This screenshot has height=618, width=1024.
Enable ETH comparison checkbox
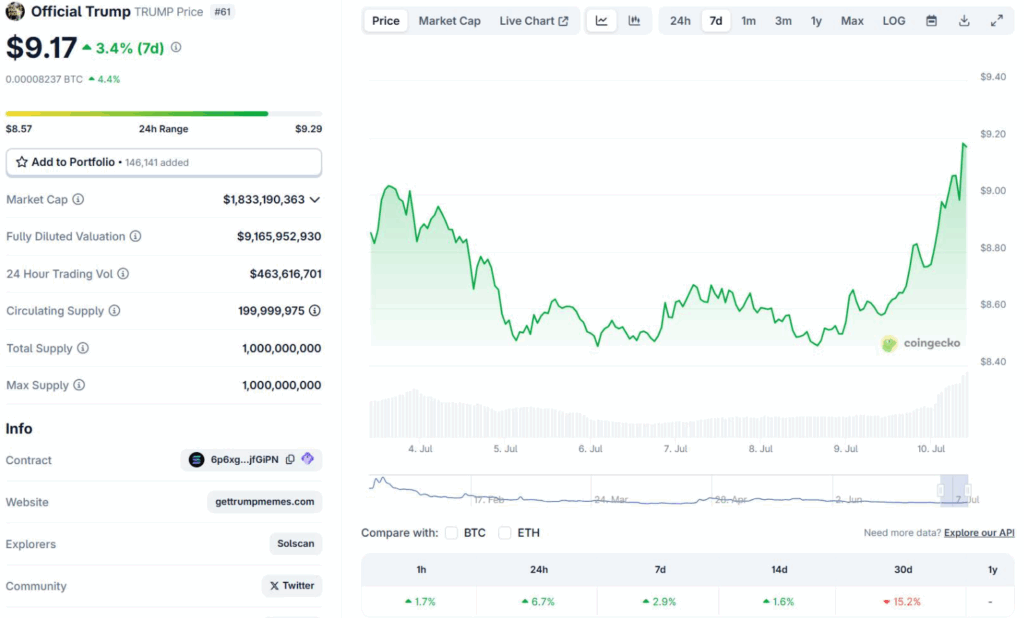click(505, 533)
